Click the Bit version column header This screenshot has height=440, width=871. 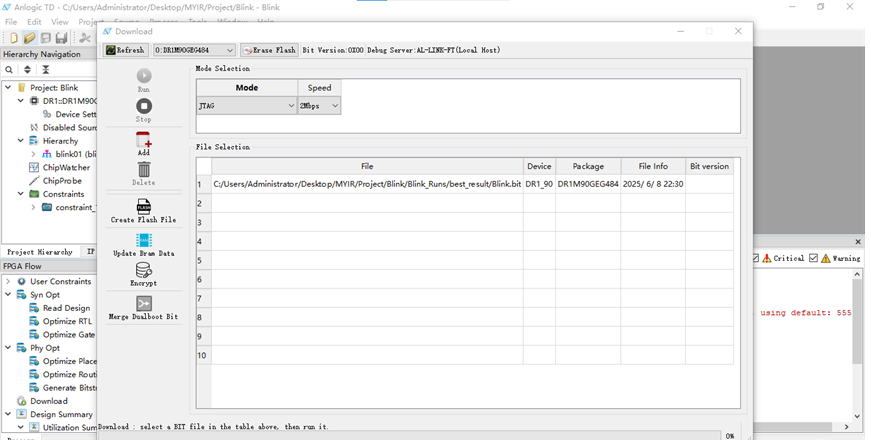click(x=709, y=166)
